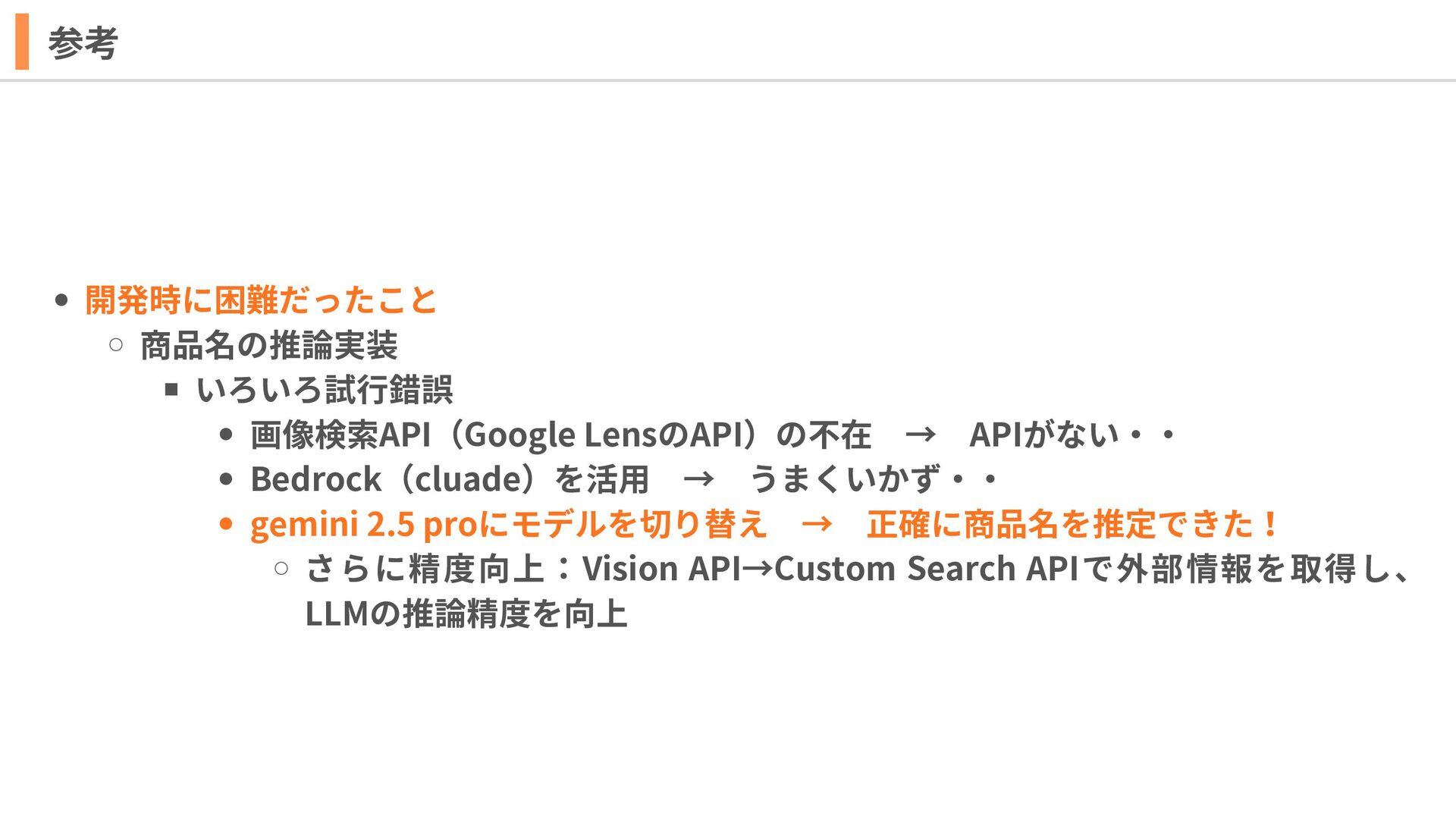This screenshot has height=819, width=1456.
Task: Click the hollow circle bullet before 商品名の推論実装
Action: coord(116,345)
